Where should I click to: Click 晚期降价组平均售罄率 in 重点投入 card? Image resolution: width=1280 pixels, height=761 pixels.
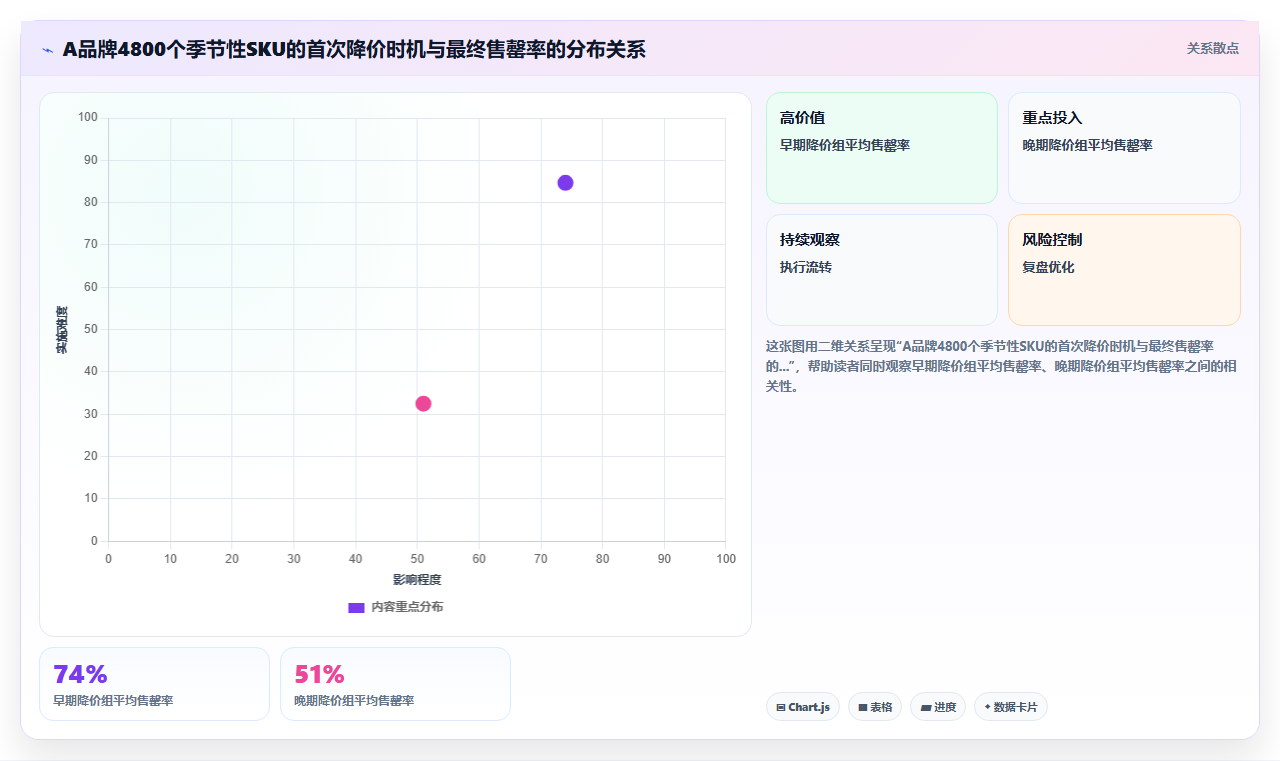(1087, 145)
